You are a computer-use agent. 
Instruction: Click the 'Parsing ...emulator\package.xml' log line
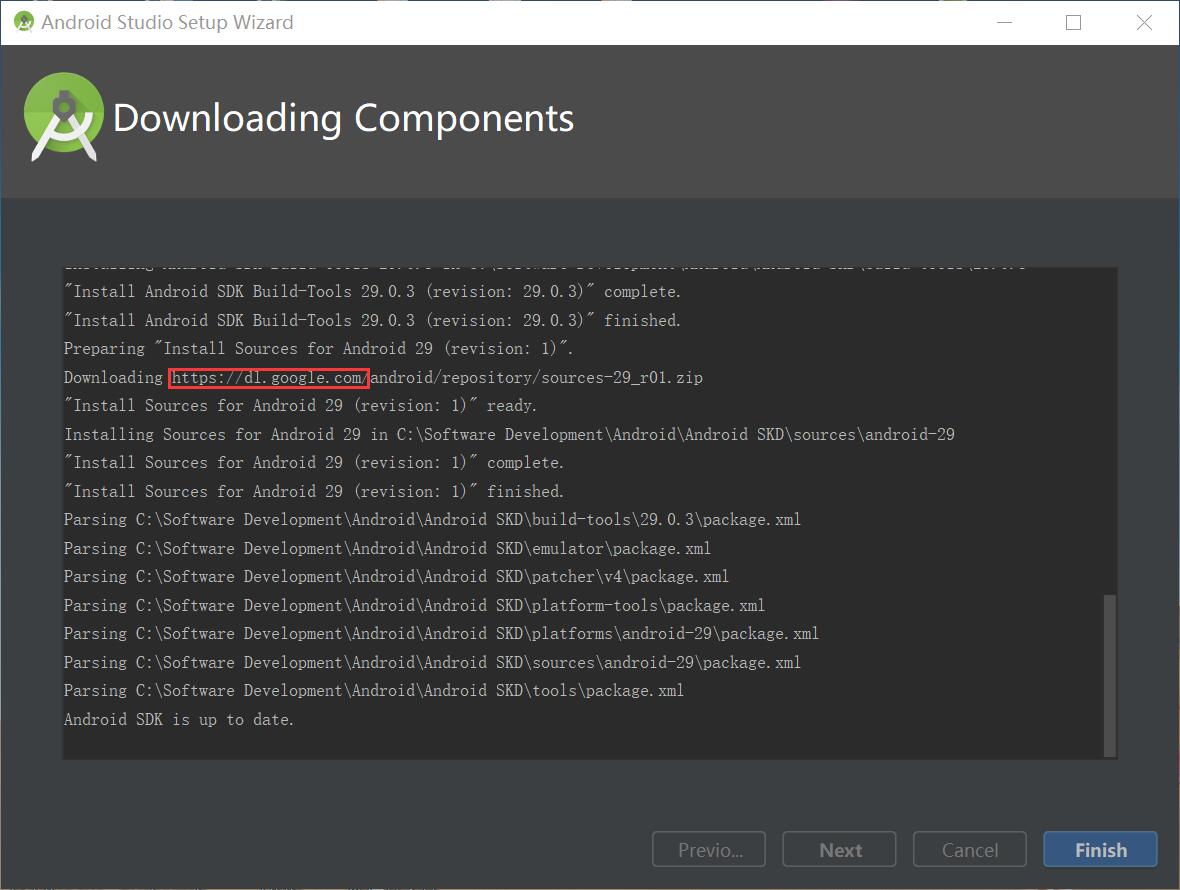(387, 548)
